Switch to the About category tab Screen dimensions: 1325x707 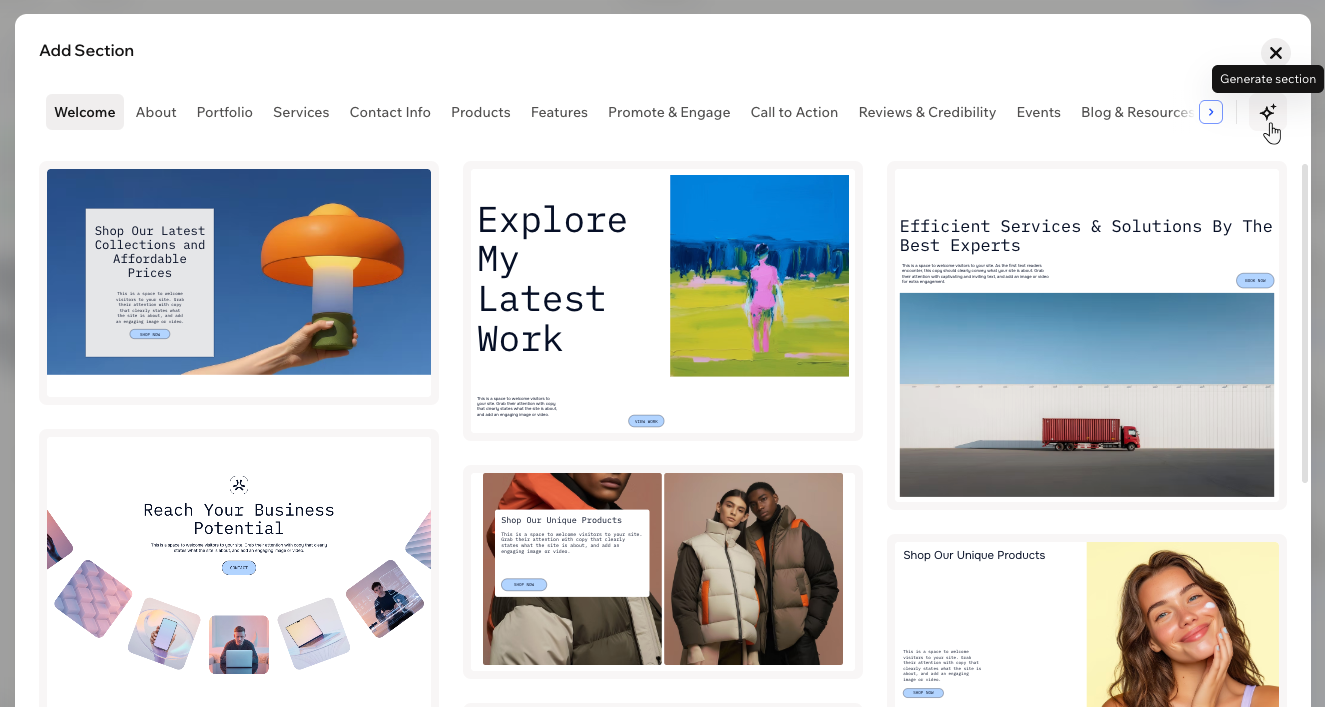point(156,112)
